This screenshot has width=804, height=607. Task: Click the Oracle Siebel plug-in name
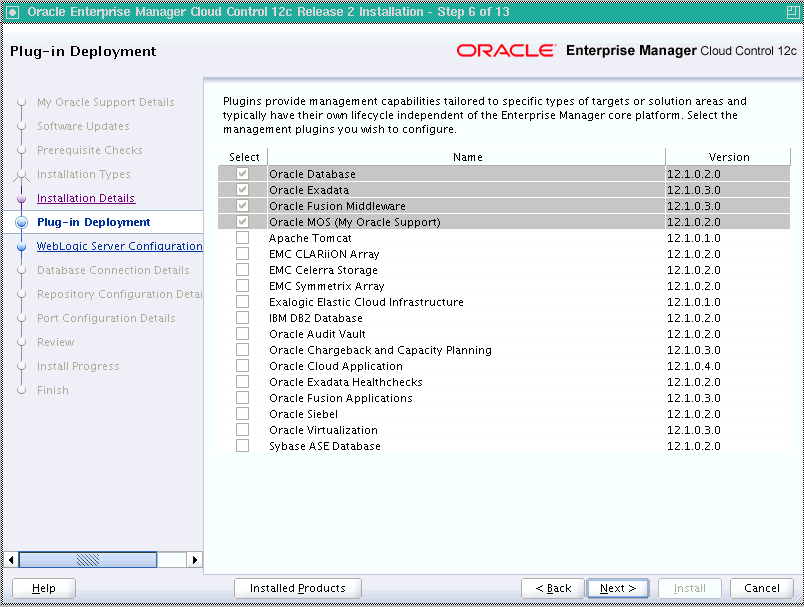tap(303, 414)
